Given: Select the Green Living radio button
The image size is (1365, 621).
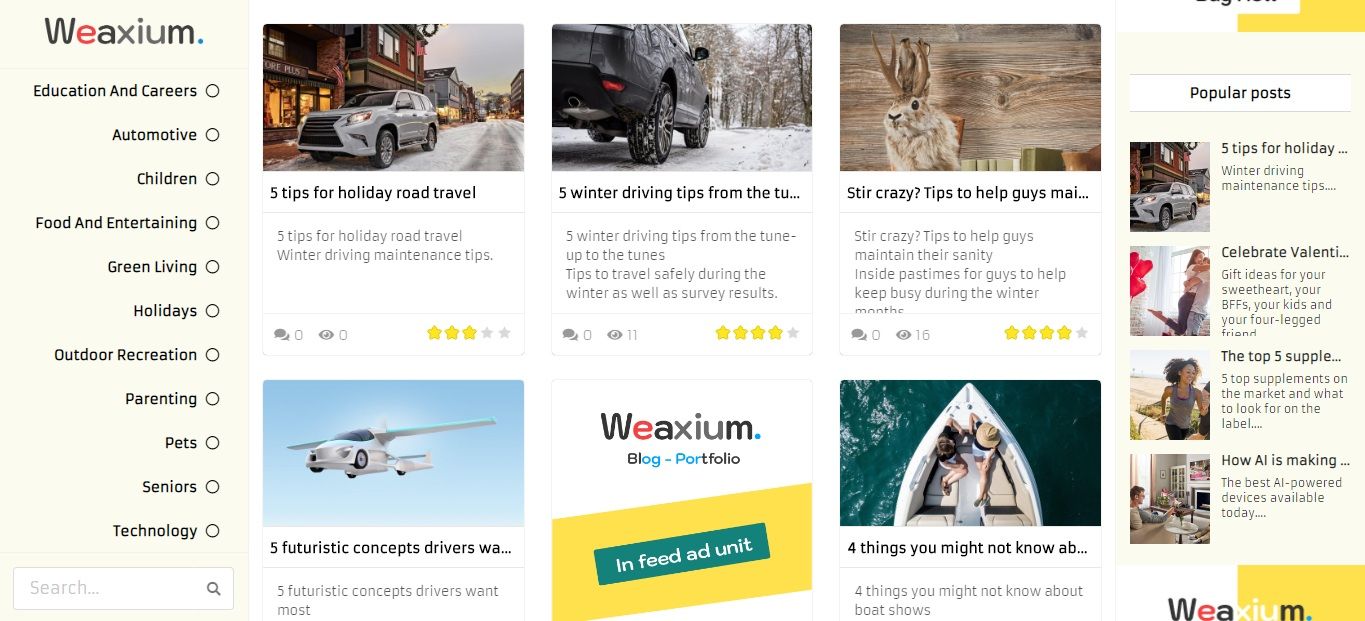Looking at the screenshot, I should pos(212,267).
